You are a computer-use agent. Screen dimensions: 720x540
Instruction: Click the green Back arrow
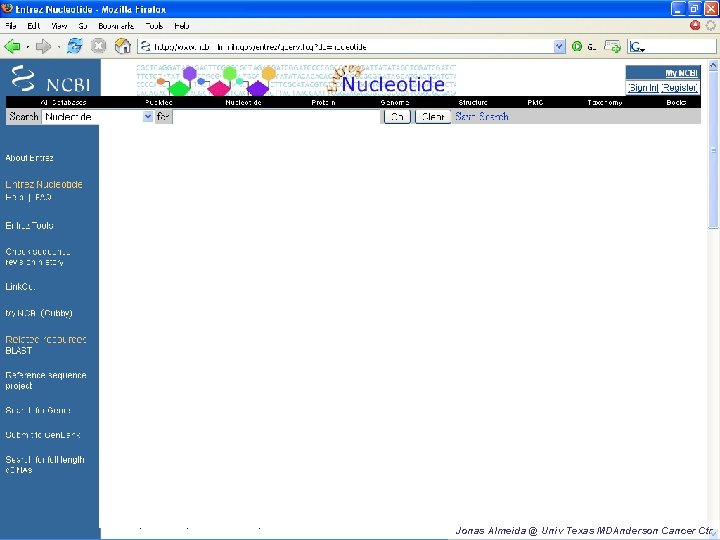(x=12, y=46)
